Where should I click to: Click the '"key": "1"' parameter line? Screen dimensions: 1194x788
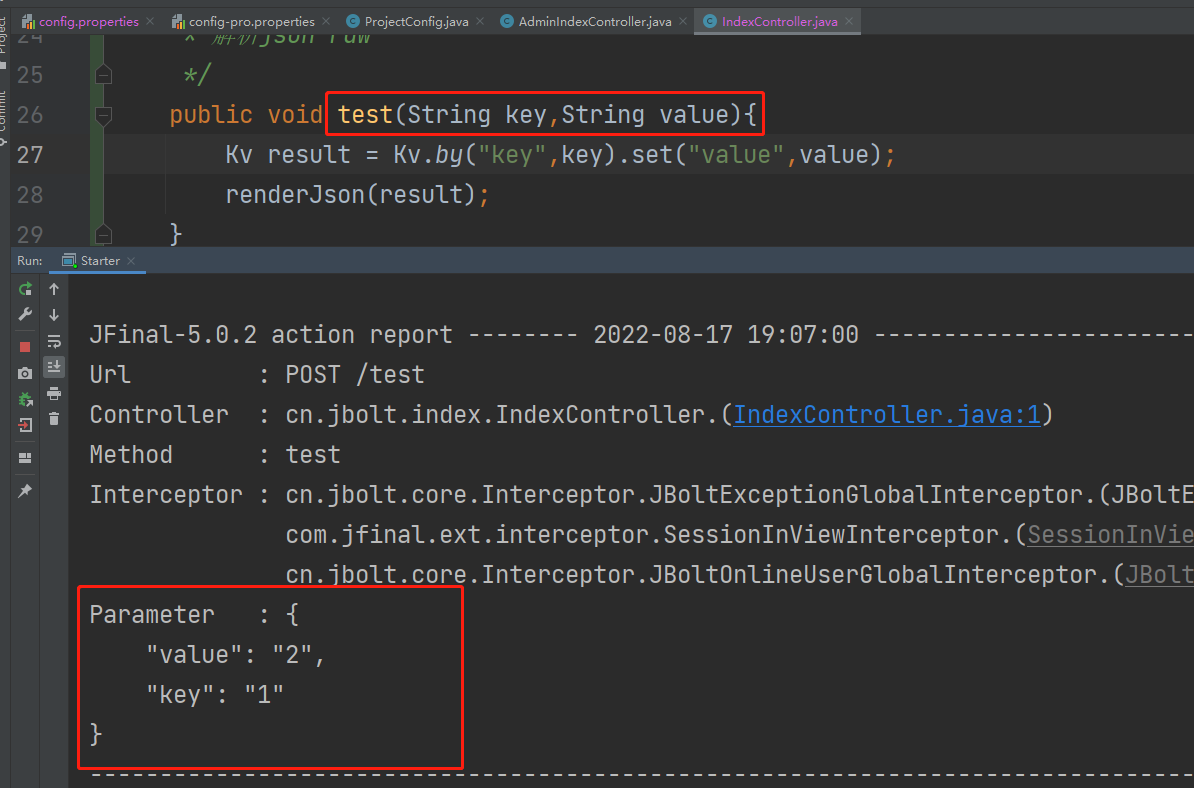click(x=215, y=694)
